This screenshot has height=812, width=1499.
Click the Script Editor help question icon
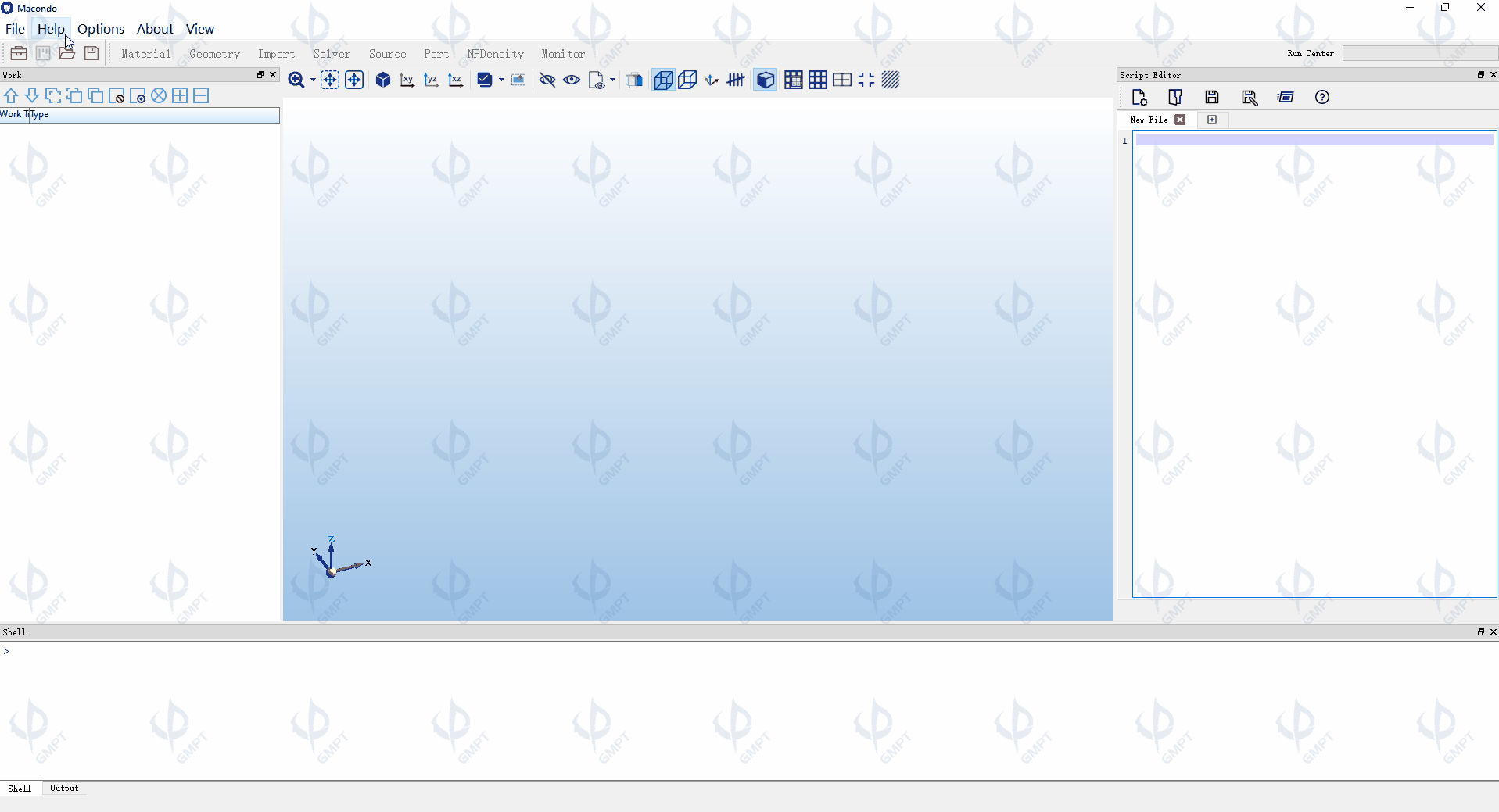[x=1322, y=97]
